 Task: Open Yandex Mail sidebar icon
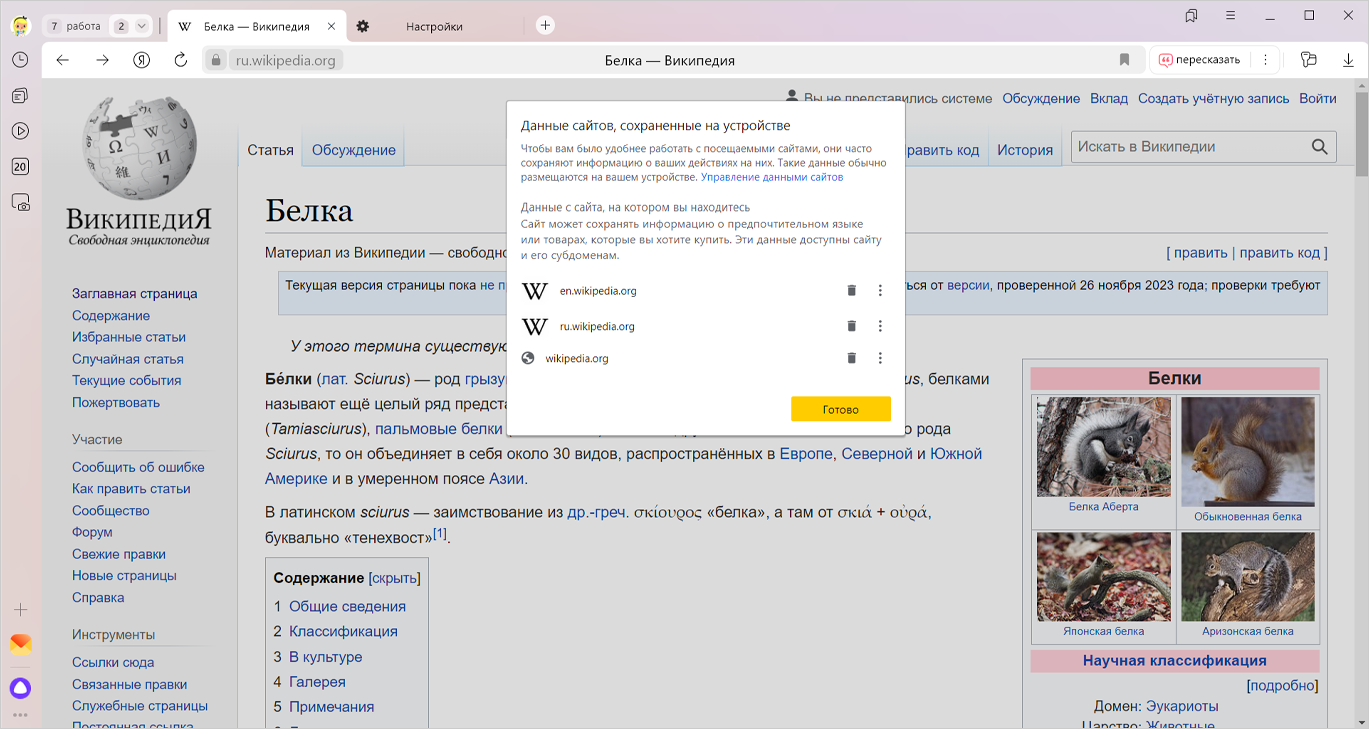tap(20, 644)
